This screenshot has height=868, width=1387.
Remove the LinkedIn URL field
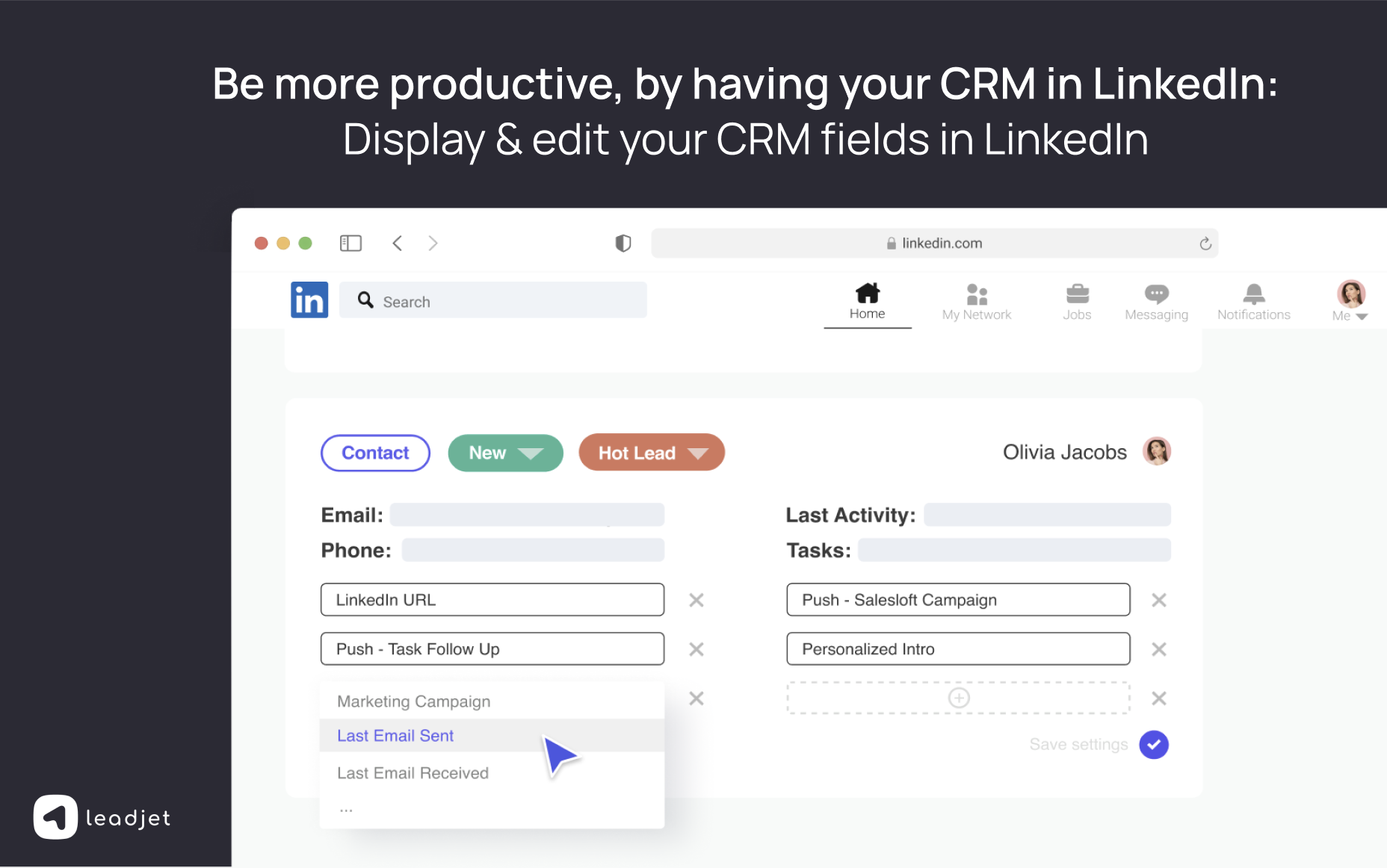tap(696, 600)
